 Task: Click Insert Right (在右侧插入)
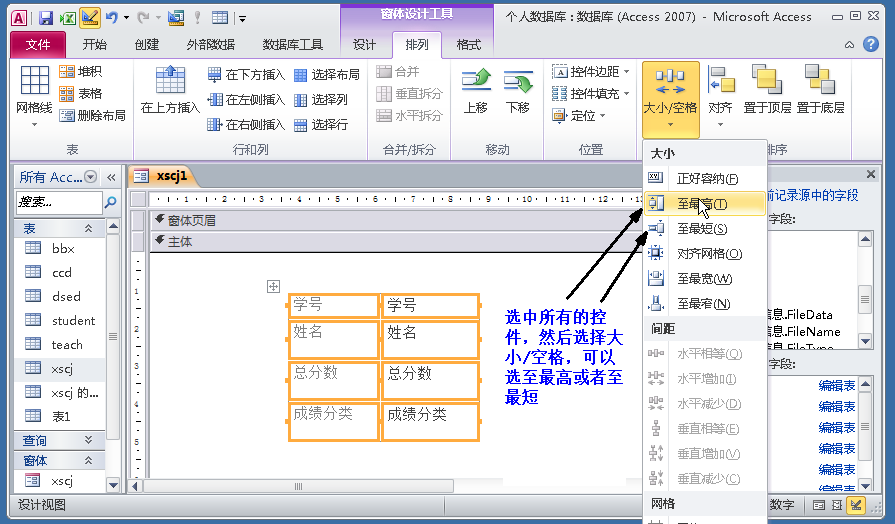246,124
